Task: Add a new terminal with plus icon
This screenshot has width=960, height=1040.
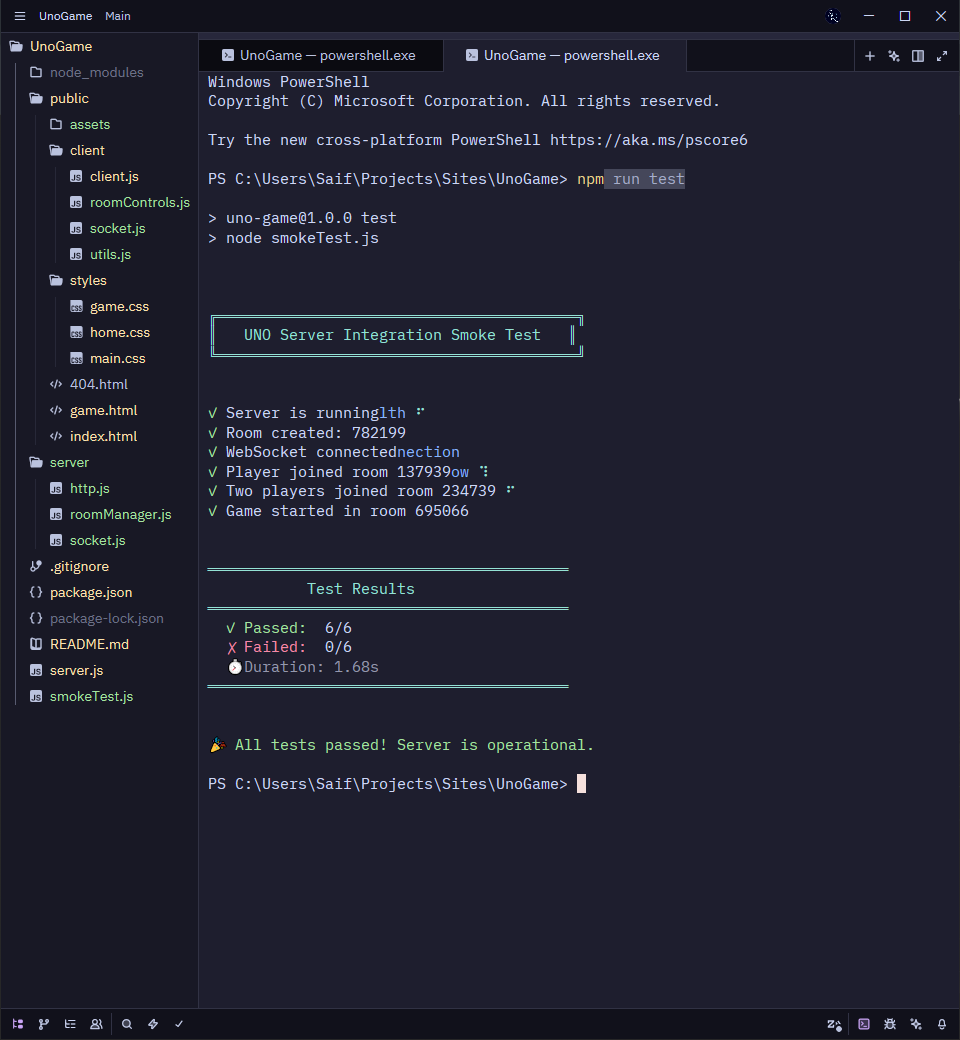Action: (870, 56)
